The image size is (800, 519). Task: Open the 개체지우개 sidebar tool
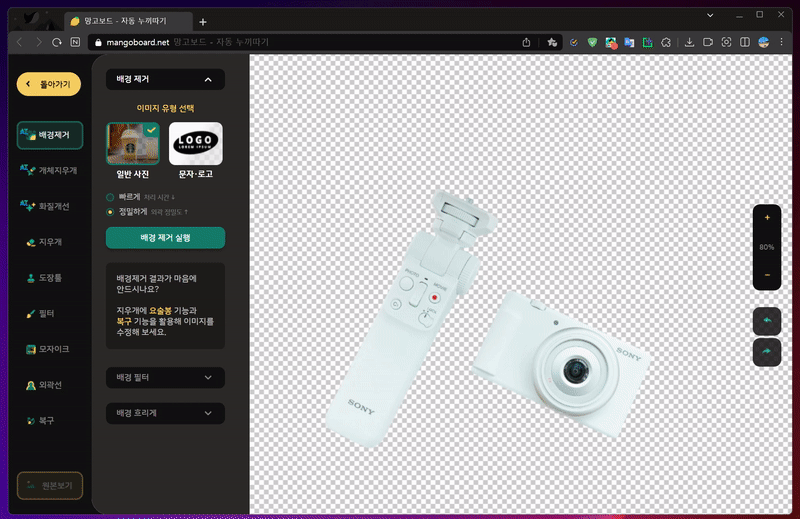tap(49, 170)
